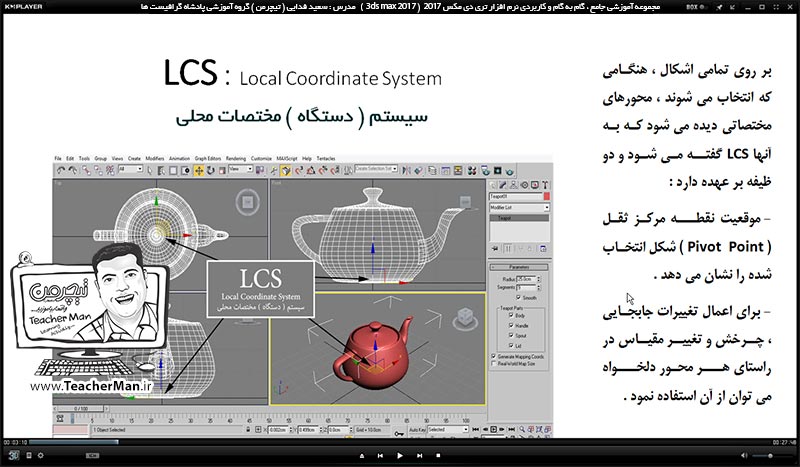Open the Create Selection Set dropdown
The width and height of the screenshot is (800, 467).
click(x=376, y=168)
